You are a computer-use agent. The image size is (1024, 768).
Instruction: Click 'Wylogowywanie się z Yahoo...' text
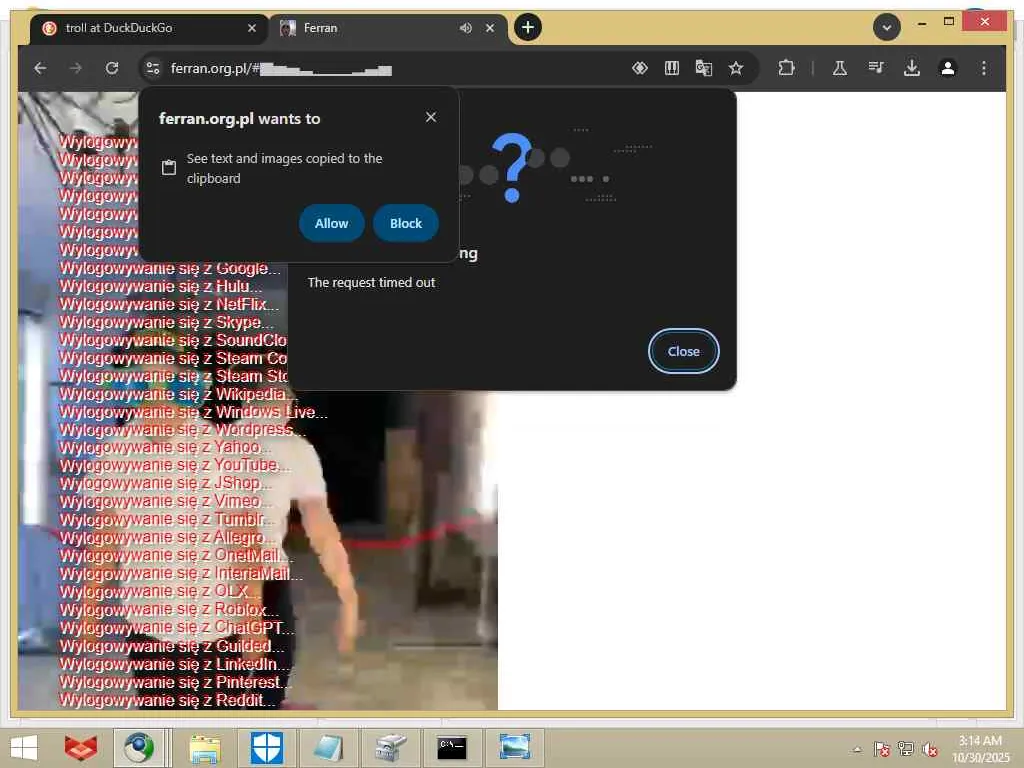(165, 447)
